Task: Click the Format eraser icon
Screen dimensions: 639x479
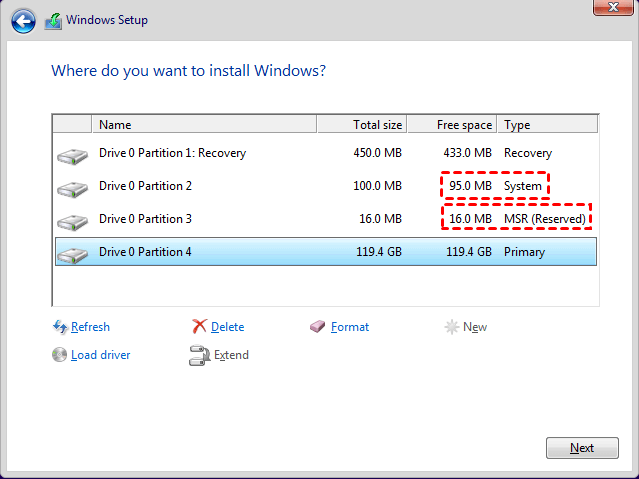Action: tap(318, 327)
